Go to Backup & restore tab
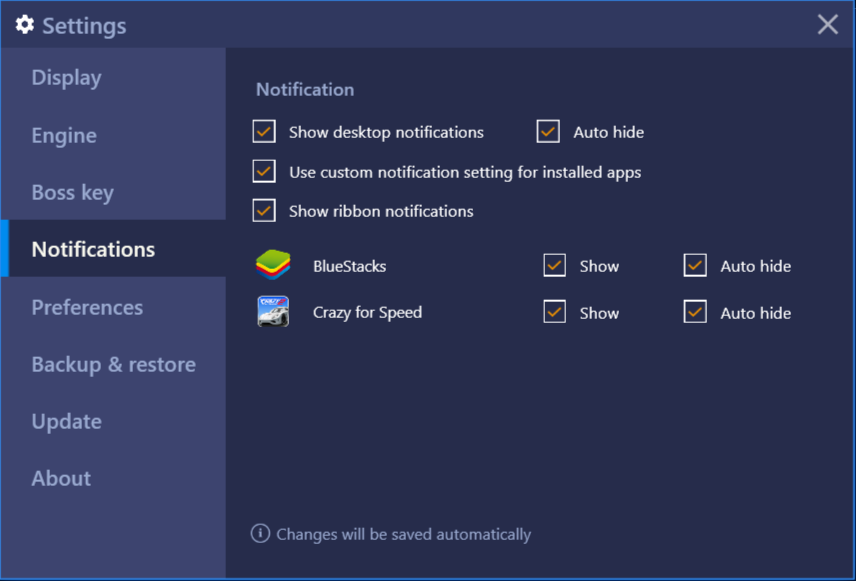This screenshot has height=581, width=856. tap(113, 364)
